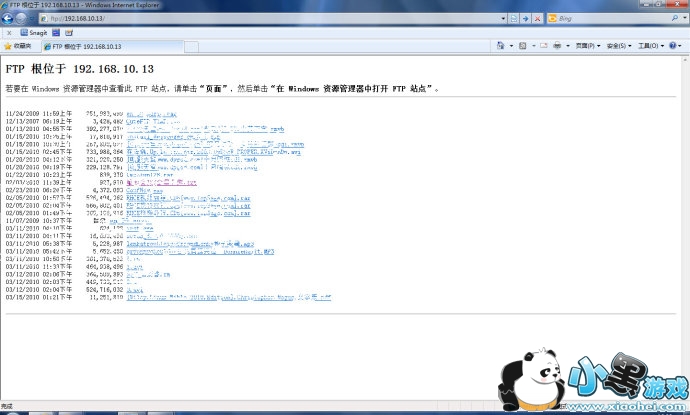
Task: Open the rmvb link dated 01/20/2010 04:12
Action: pyautogui.click(x=192, y=159)
